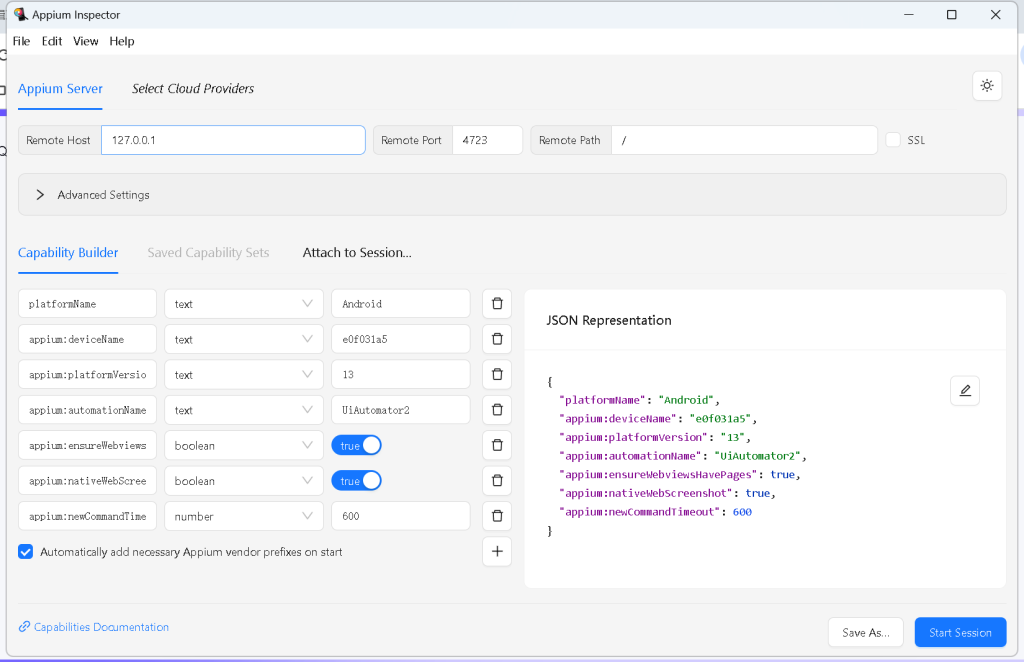Click the appium:platformVersio name field

click(x=88, y=374)
